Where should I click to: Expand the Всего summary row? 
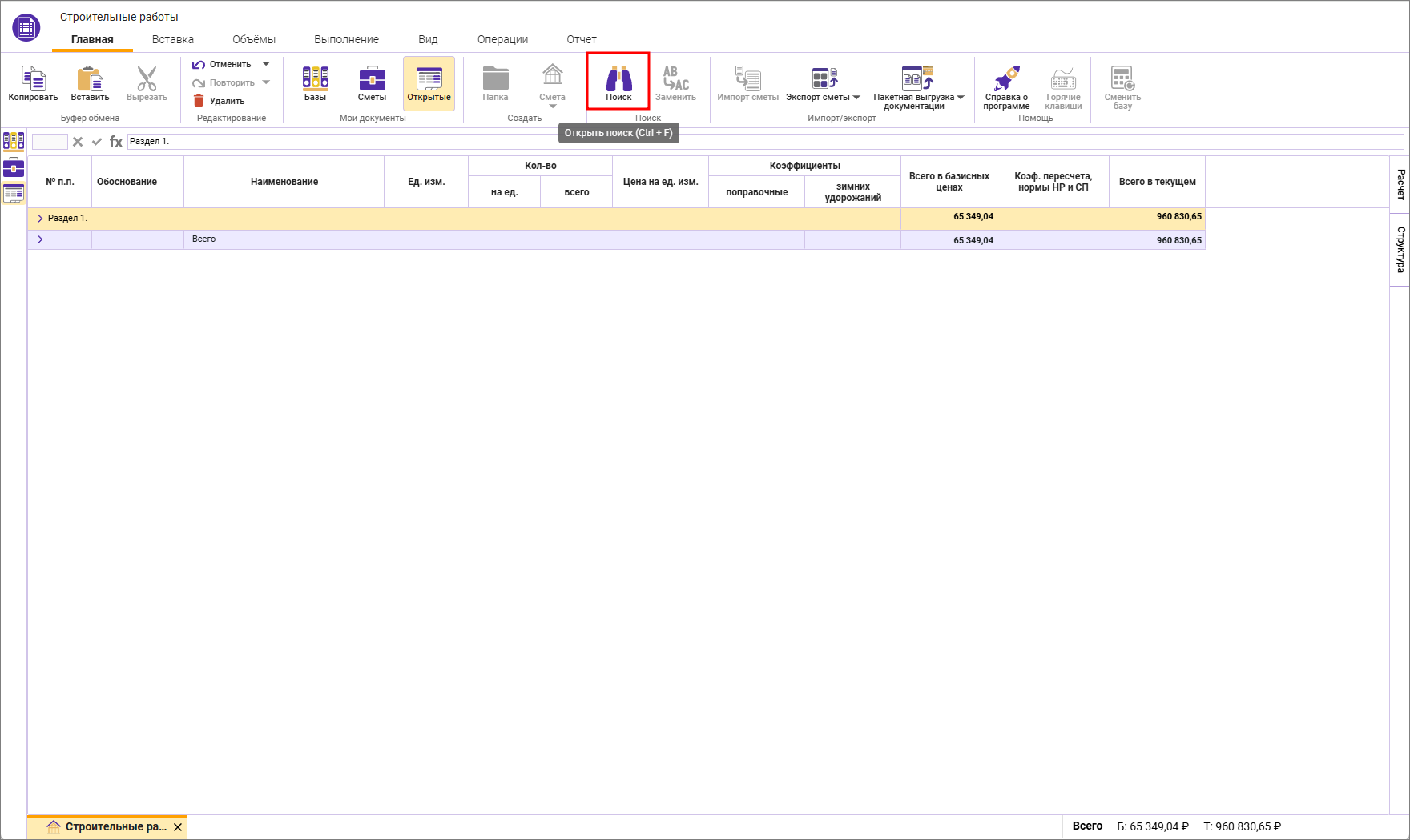click(x=40, y=239)
